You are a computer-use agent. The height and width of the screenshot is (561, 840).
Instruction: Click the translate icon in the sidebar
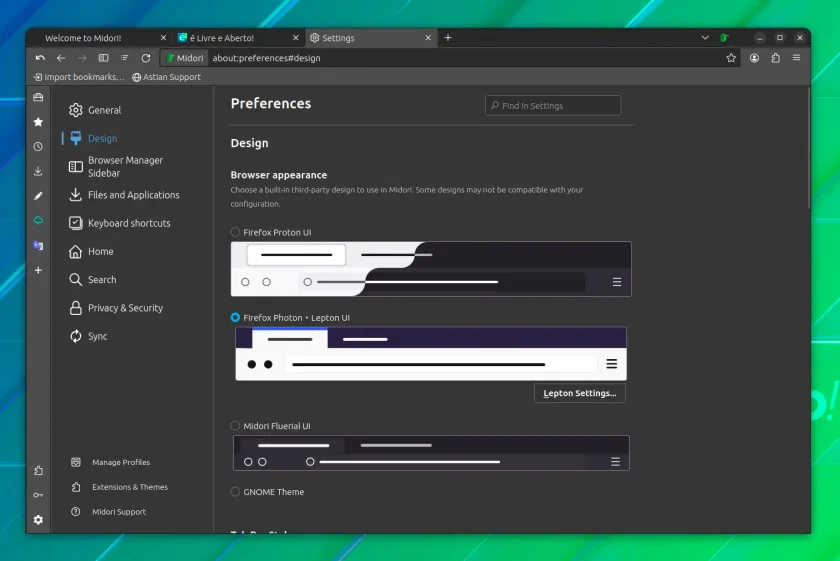coord(38,245)
